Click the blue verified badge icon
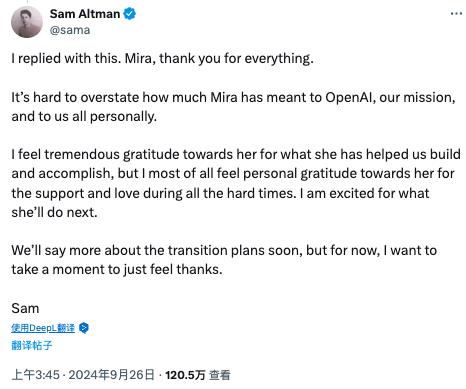466x389 pixels. (129, 14)
